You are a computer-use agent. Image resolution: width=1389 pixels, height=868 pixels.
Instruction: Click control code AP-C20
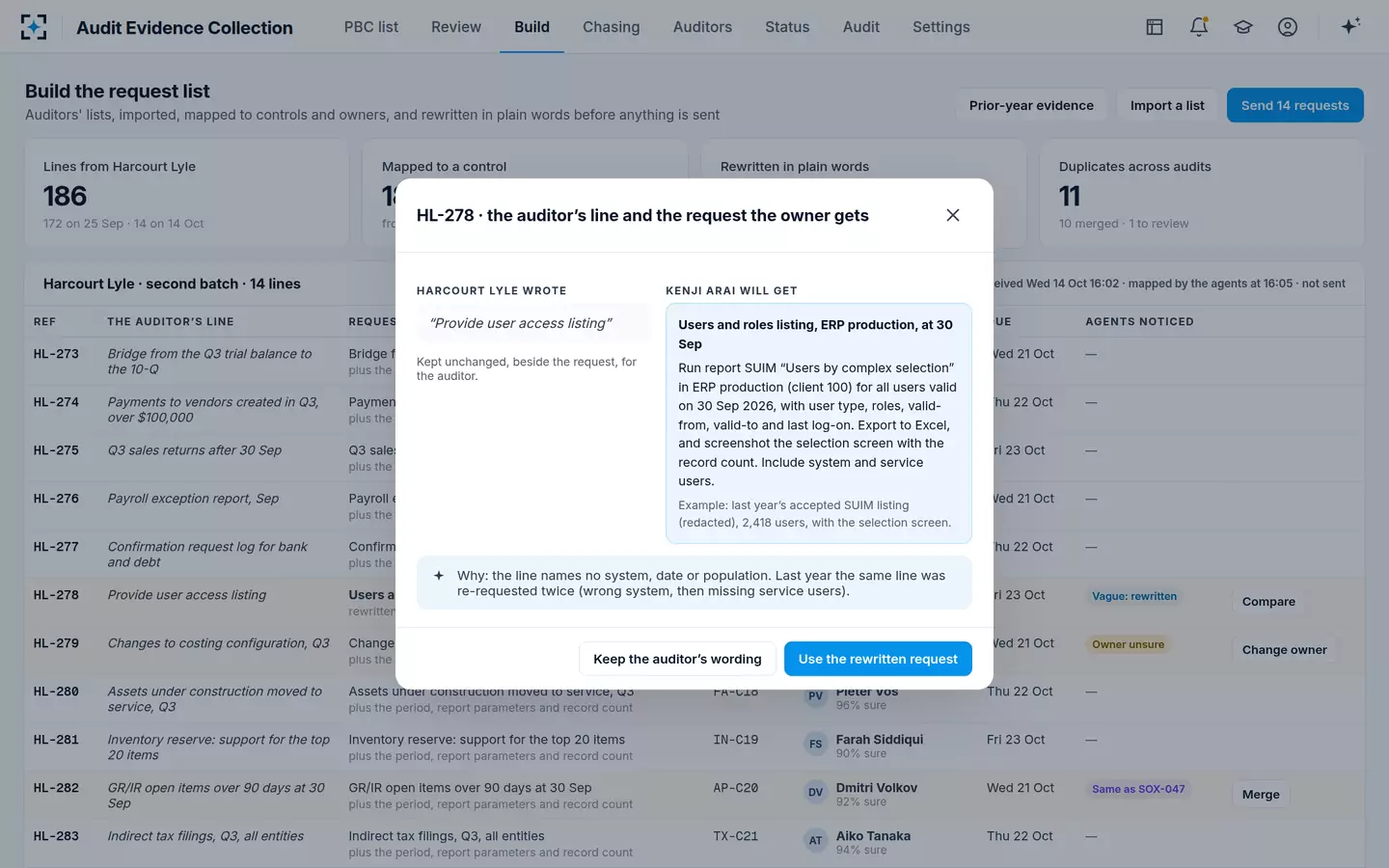click(736, 788)
